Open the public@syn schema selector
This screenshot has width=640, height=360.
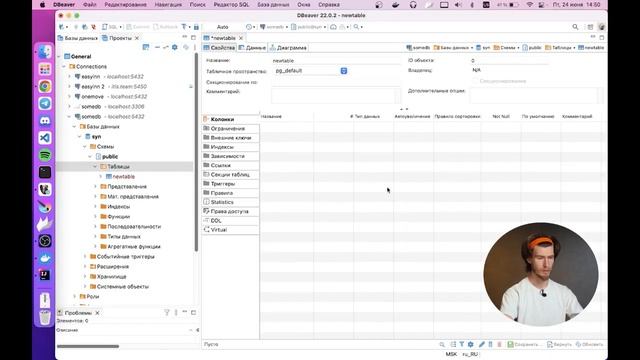click(309, 27)
